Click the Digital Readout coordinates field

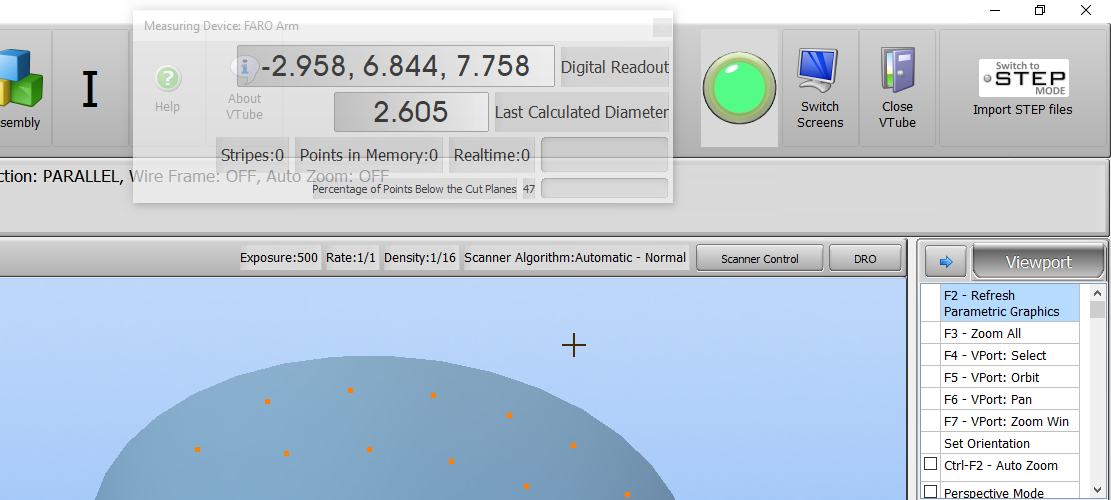pos(396,67)
